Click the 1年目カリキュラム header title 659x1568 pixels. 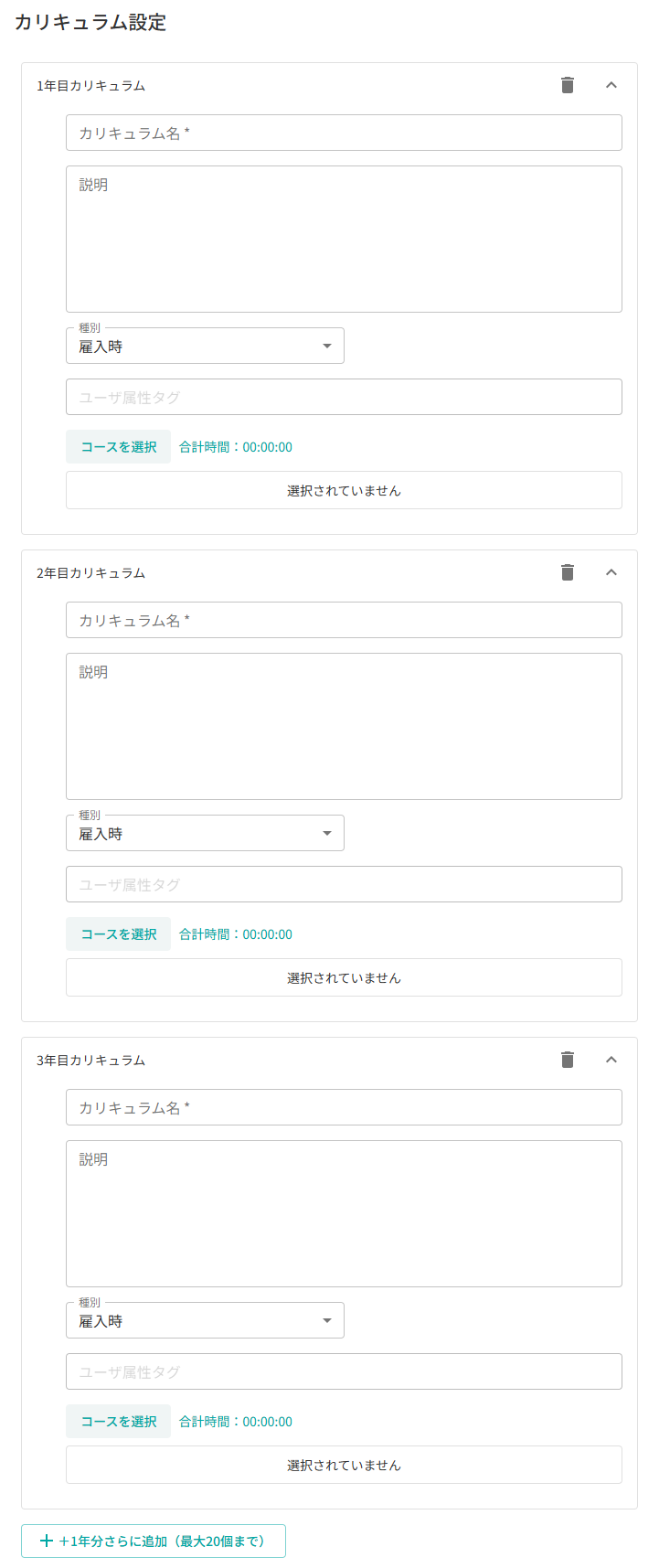click(x=90, y=86)
